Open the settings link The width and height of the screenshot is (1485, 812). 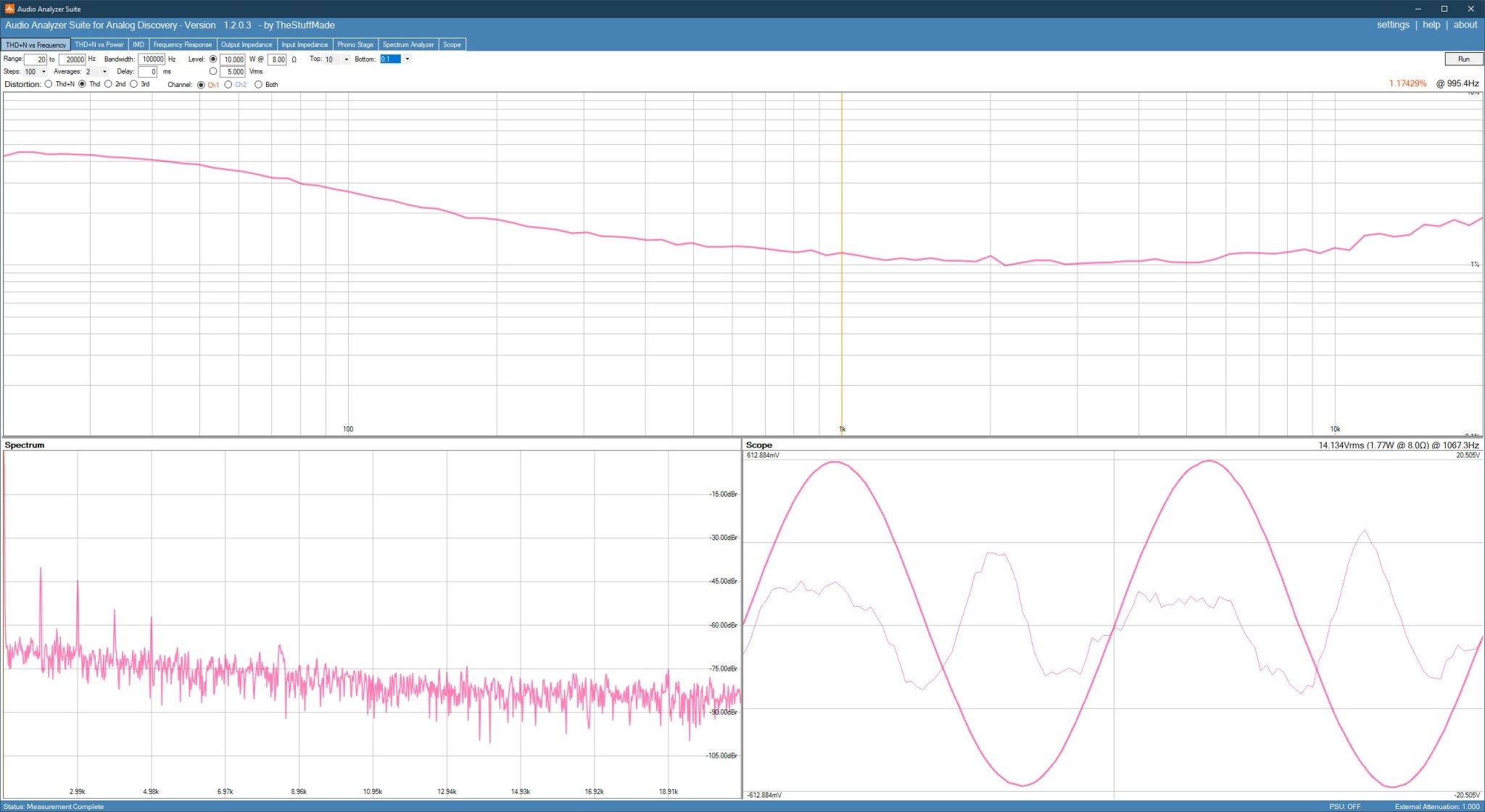[x=1393, y=25]
